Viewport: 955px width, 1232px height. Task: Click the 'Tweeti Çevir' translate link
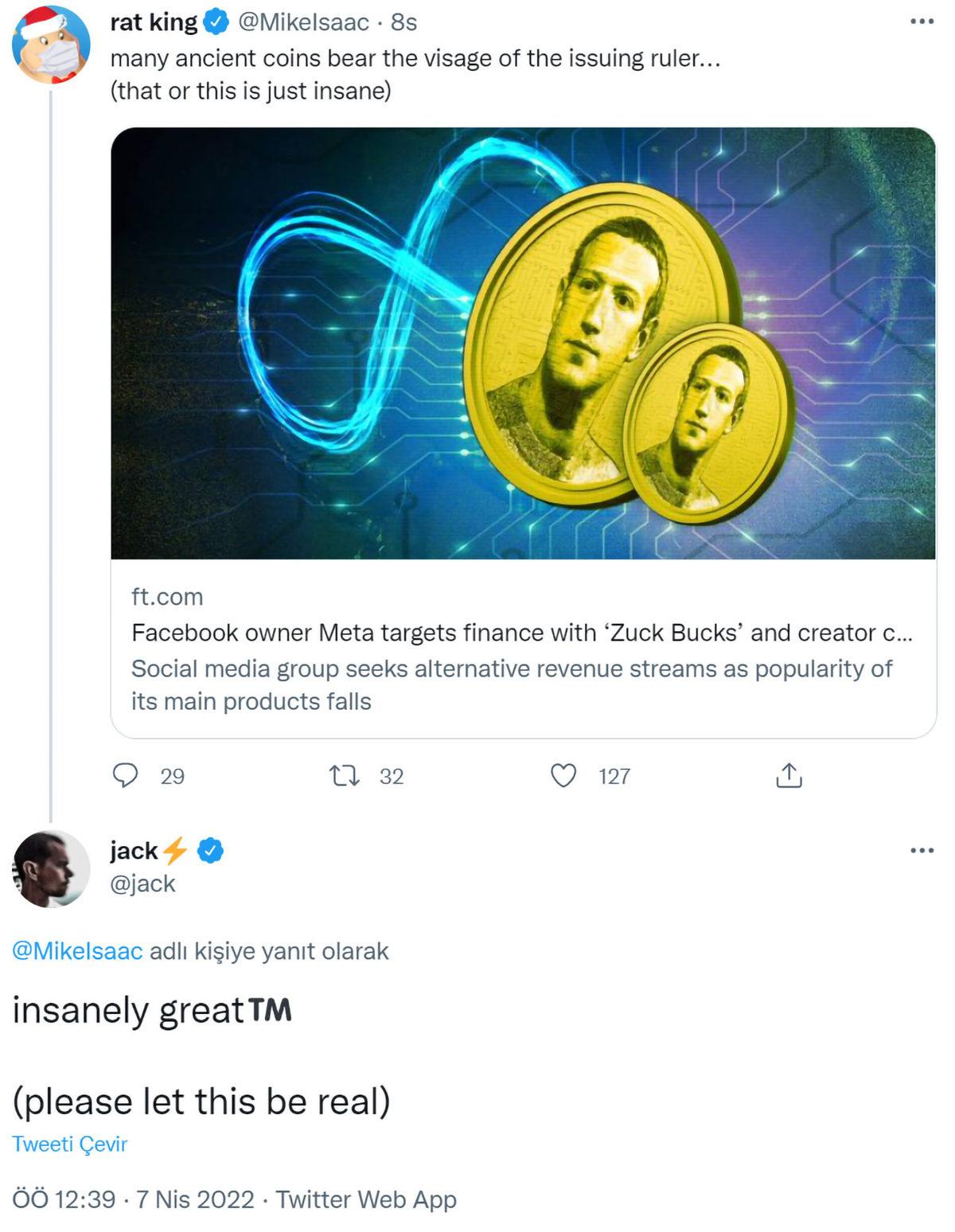pyautogui.click(x=70, y=1144)
